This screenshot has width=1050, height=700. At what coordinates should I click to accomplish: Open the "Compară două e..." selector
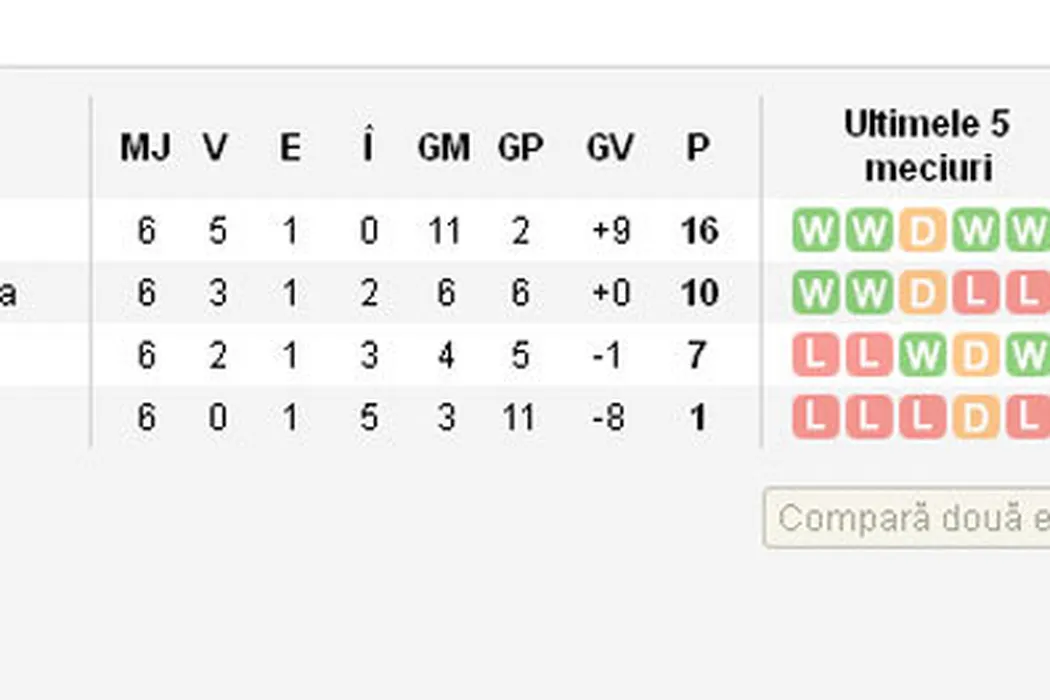906,518
